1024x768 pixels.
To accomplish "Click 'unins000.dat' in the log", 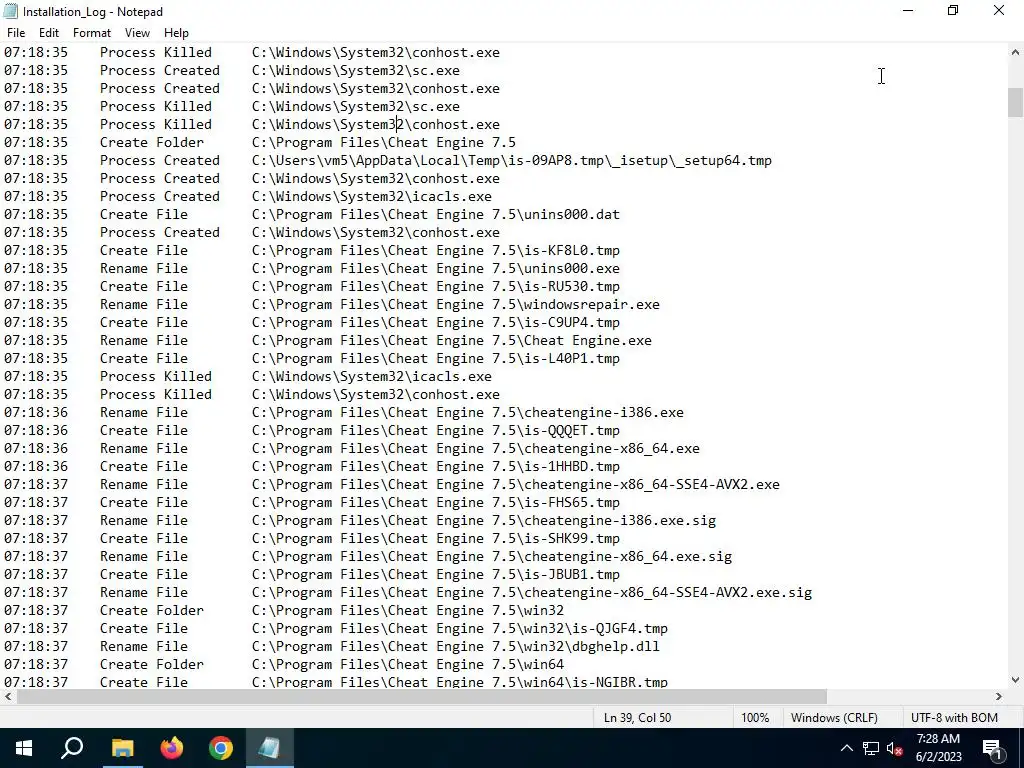I will point(572,215).
